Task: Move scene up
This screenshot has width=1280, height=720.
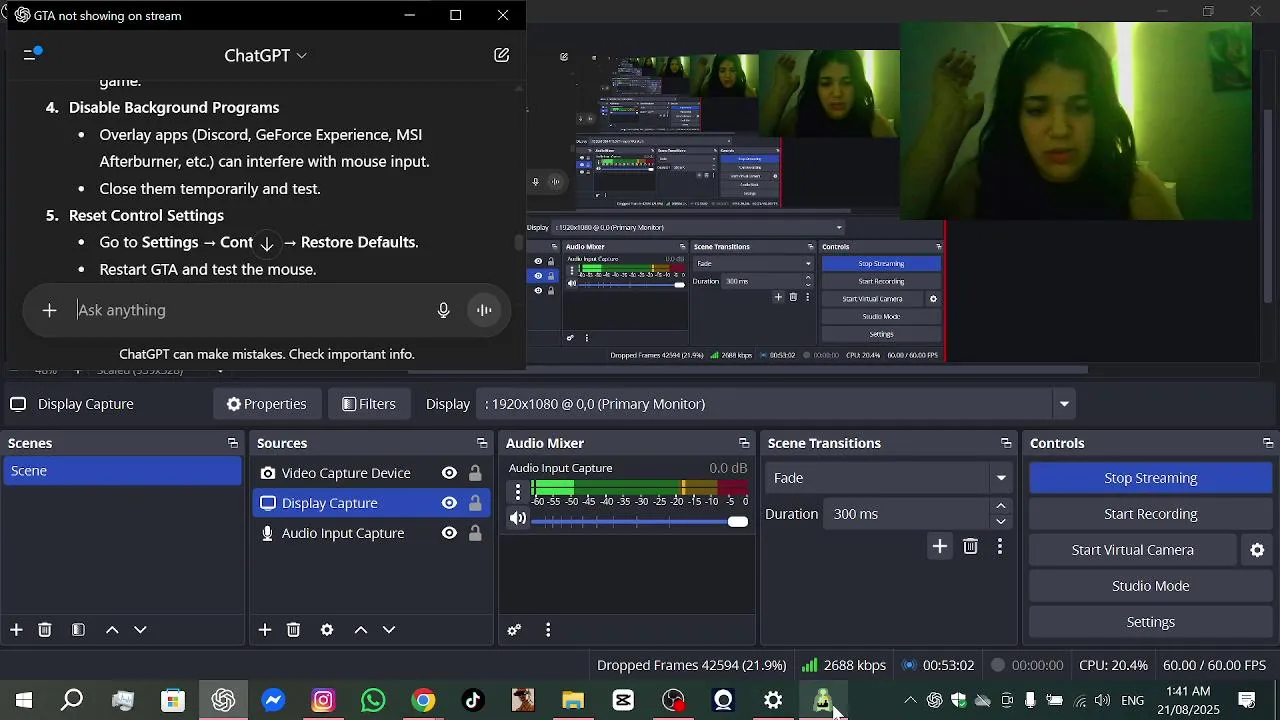Action: pyautogui.click(x=112, y=630)
